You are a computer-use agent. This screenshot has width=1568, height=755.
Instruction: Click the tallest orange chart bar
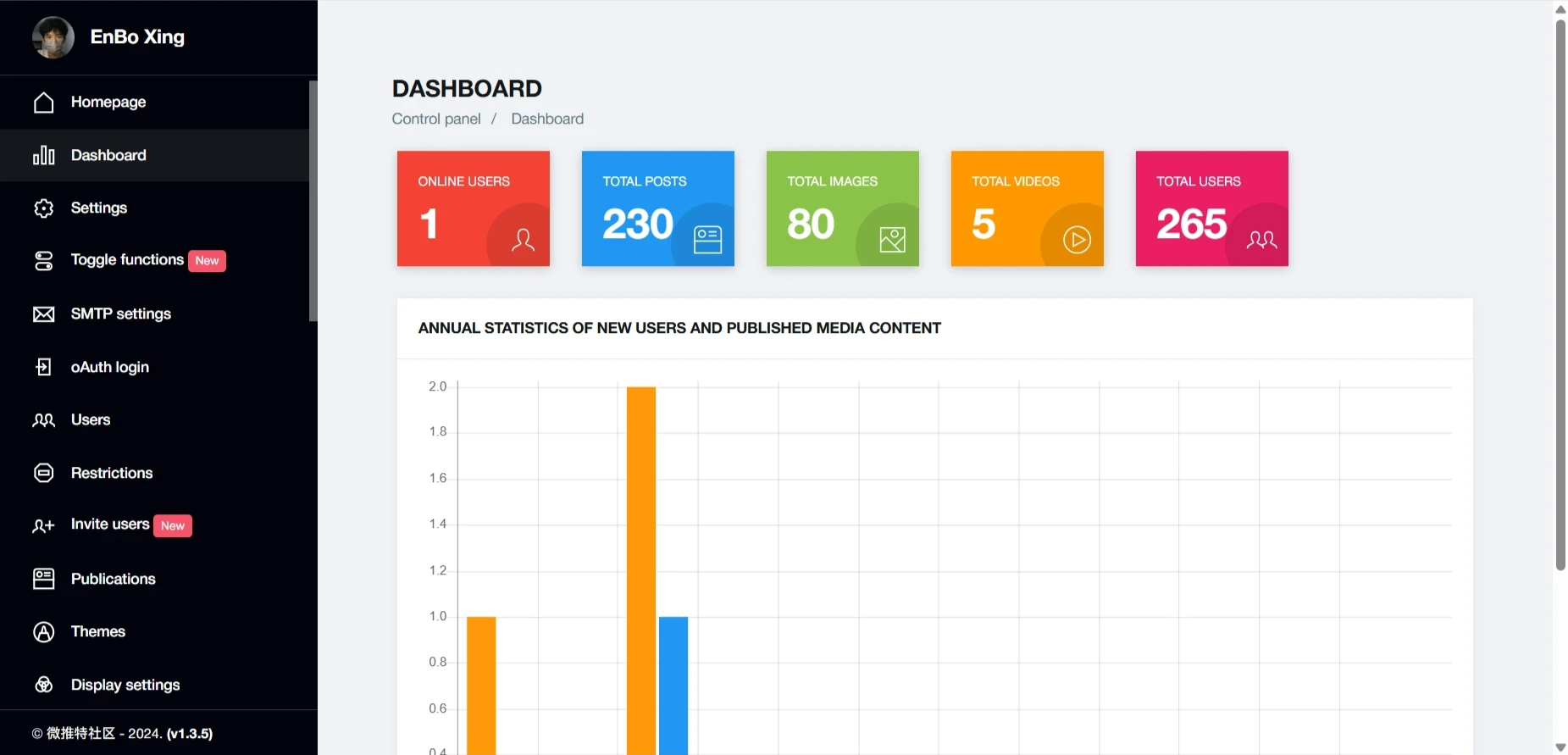coord(641,568)
